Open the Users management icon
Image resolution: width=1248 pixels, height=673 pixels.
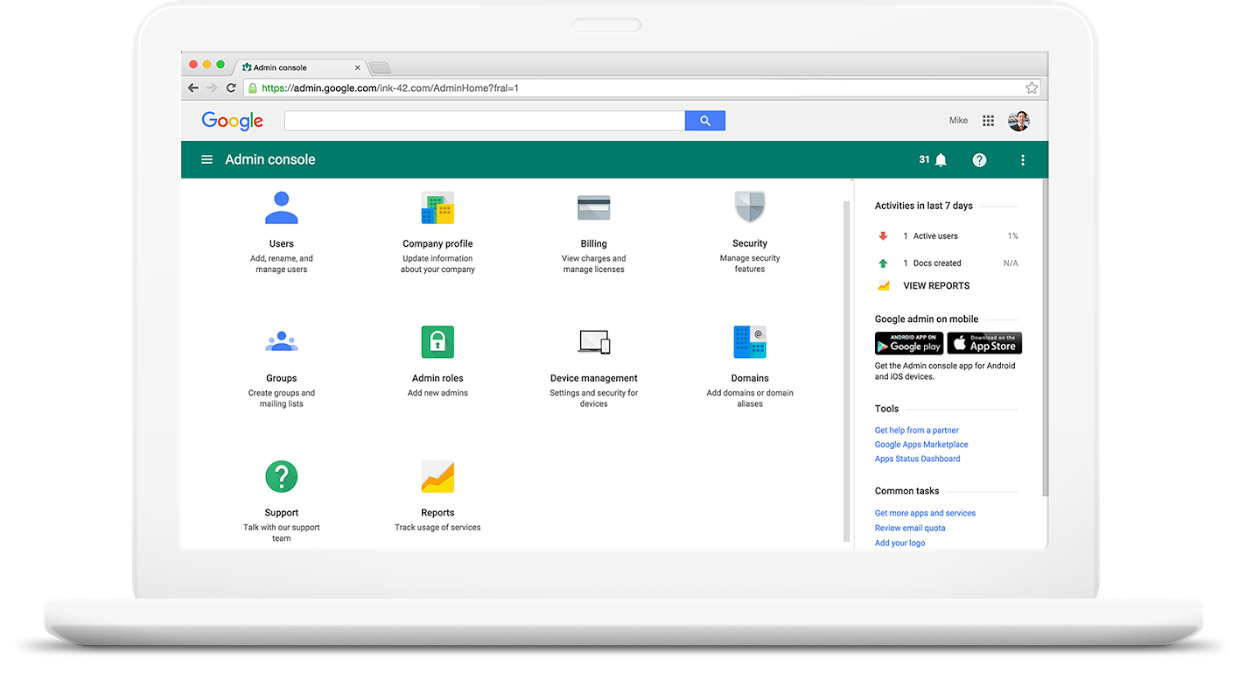281,208
